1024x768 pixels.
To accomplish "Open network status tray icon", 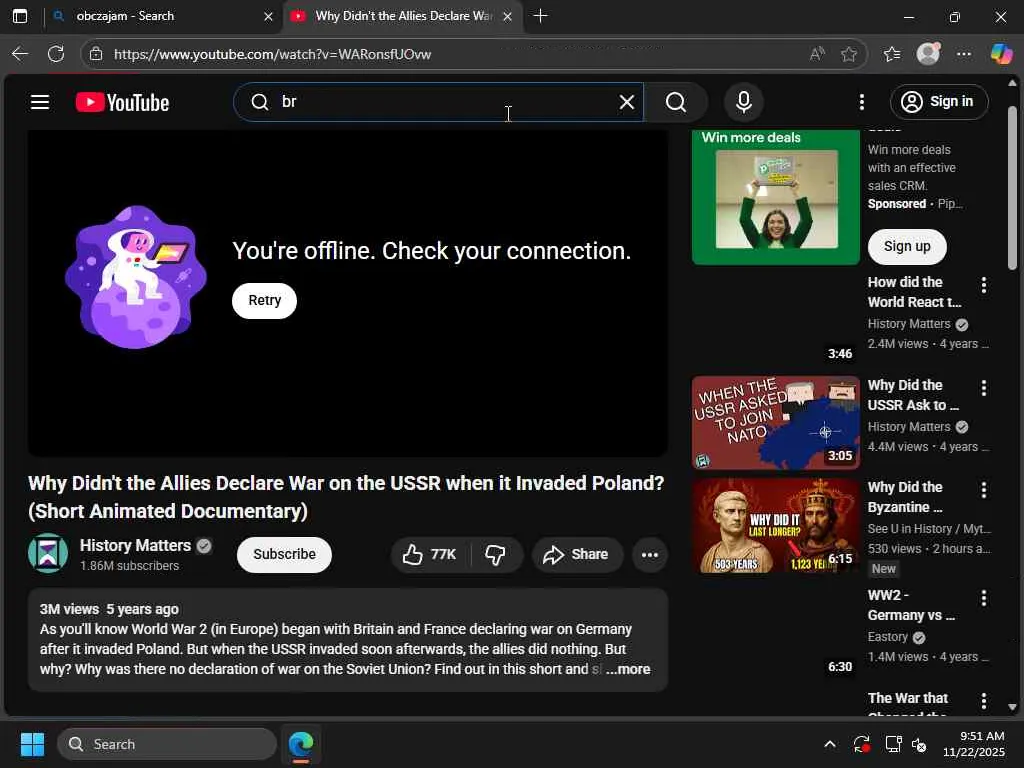I will click(x=893, y=744).
